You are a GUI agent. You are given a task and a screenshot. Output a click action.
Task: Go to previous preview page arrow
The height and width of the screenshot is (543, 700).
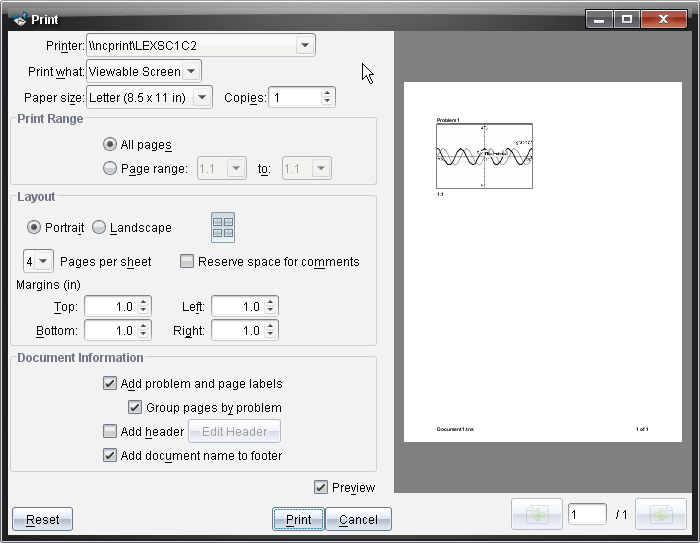536,514
